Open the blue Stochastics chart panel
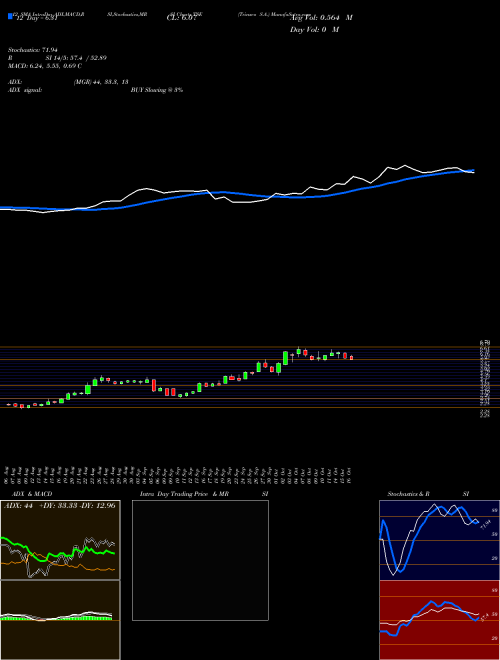500x660 pixels. [x=439, y=540]
